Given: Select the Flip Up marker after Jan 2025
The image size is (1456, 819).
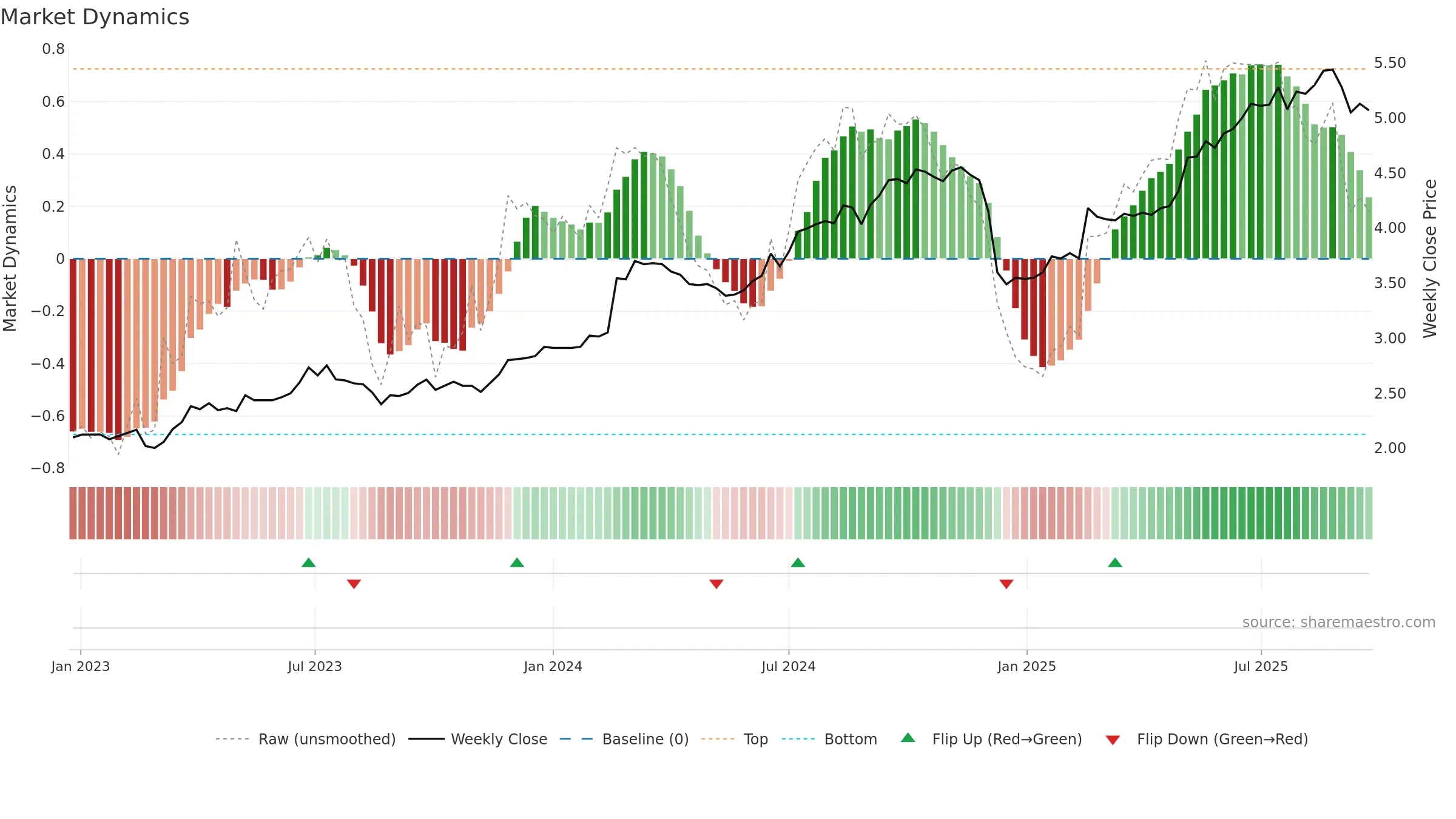Looking at the screenshot, I should coord(1115,562).
